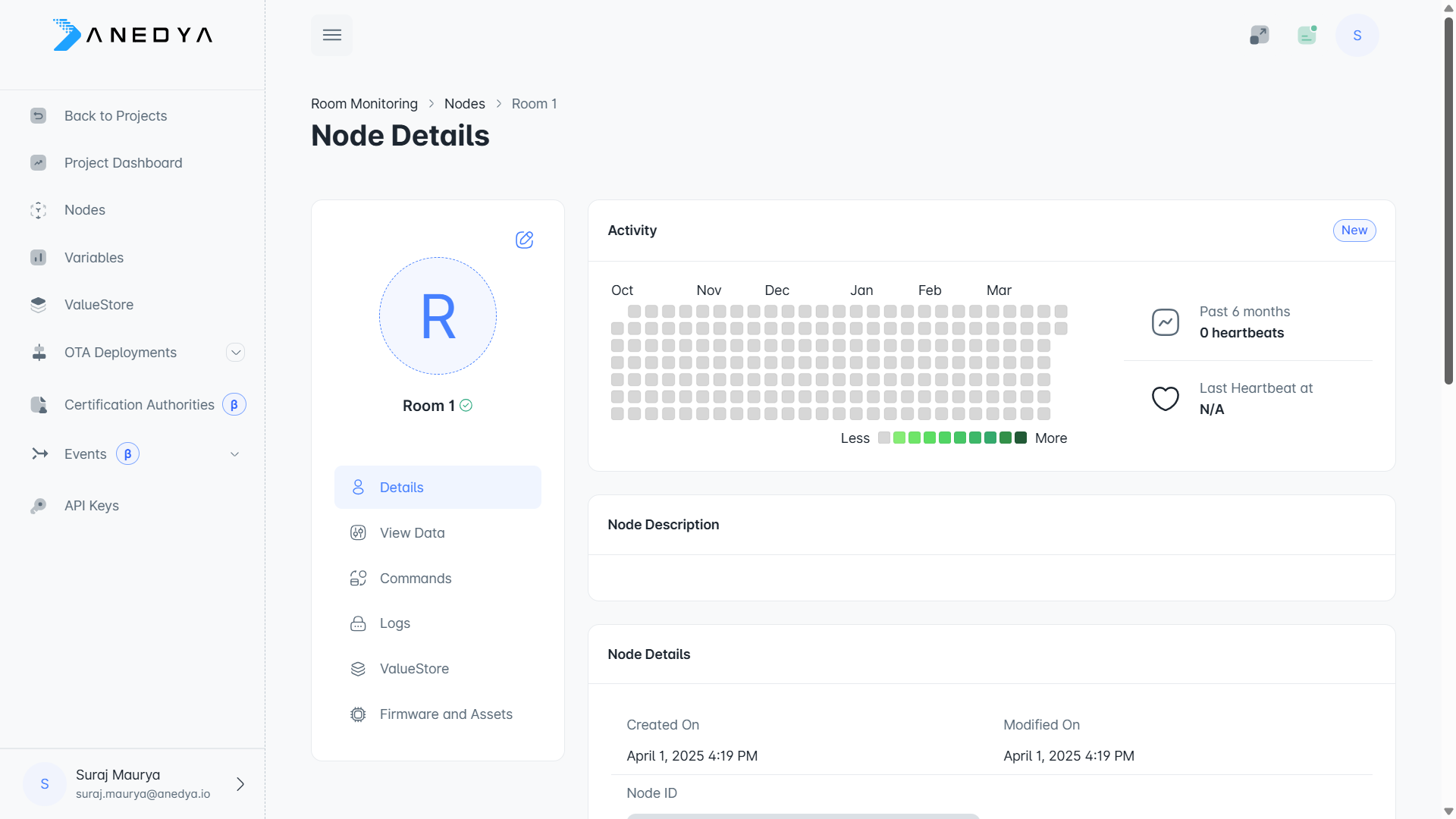Click the heart Last Heartbeat icon
Screen dimensions: 1456x819
(x=1165, y=398)
